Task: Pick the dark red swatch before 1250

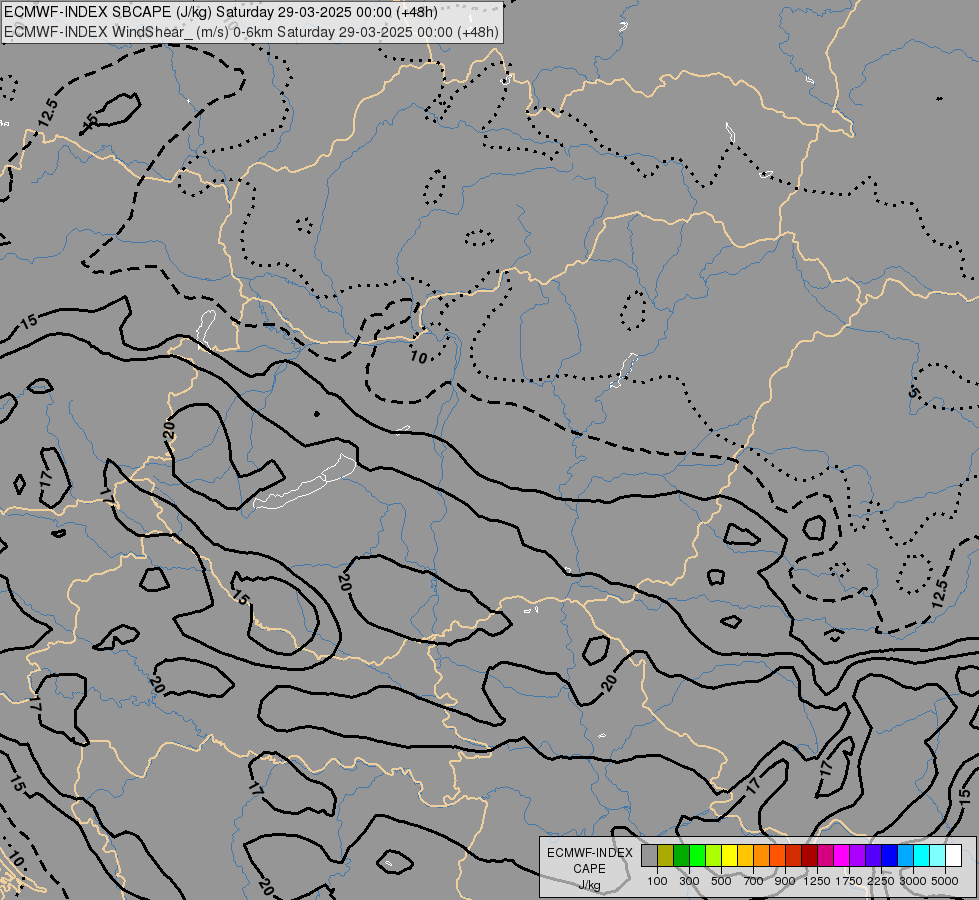Action: [809, 856]
